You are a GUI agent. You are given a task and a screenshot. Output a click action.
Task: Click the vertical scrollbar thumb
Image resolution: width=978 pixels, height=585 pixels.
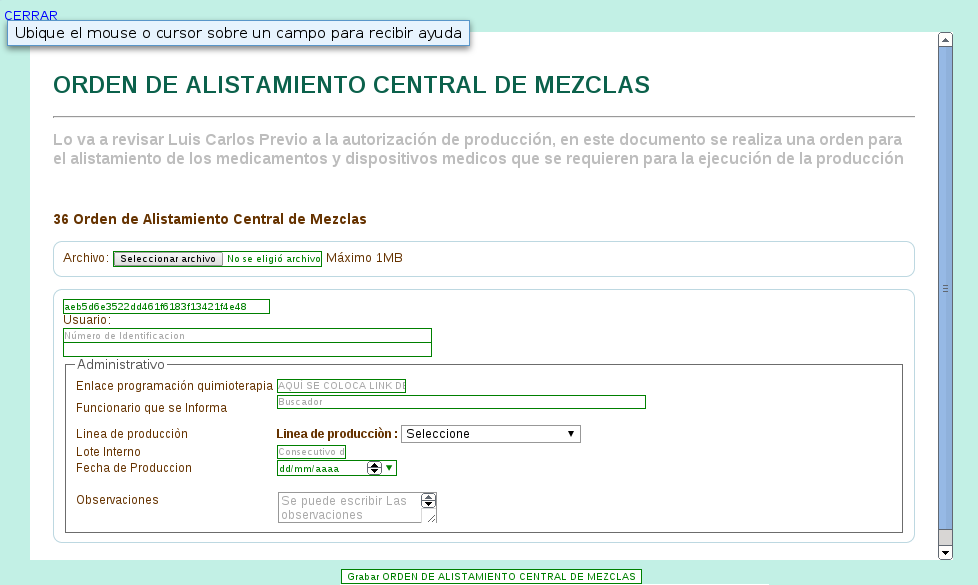[x=945, y=288]
